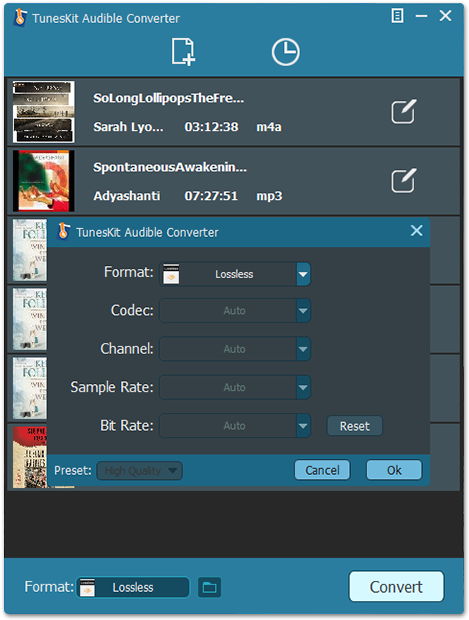Expand the Sample Rate dropdown
This screenshot has width=469, height=620.
303,388
